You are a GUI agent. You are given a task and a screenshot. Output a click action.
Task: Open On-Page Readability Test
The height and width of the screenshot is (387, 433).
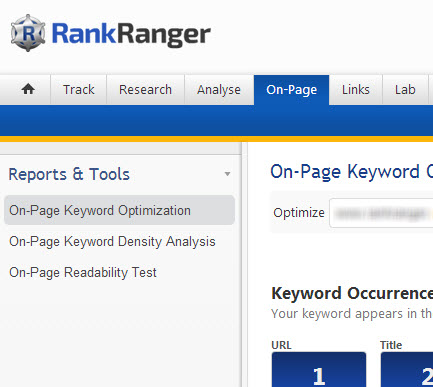tap(83, 272)
